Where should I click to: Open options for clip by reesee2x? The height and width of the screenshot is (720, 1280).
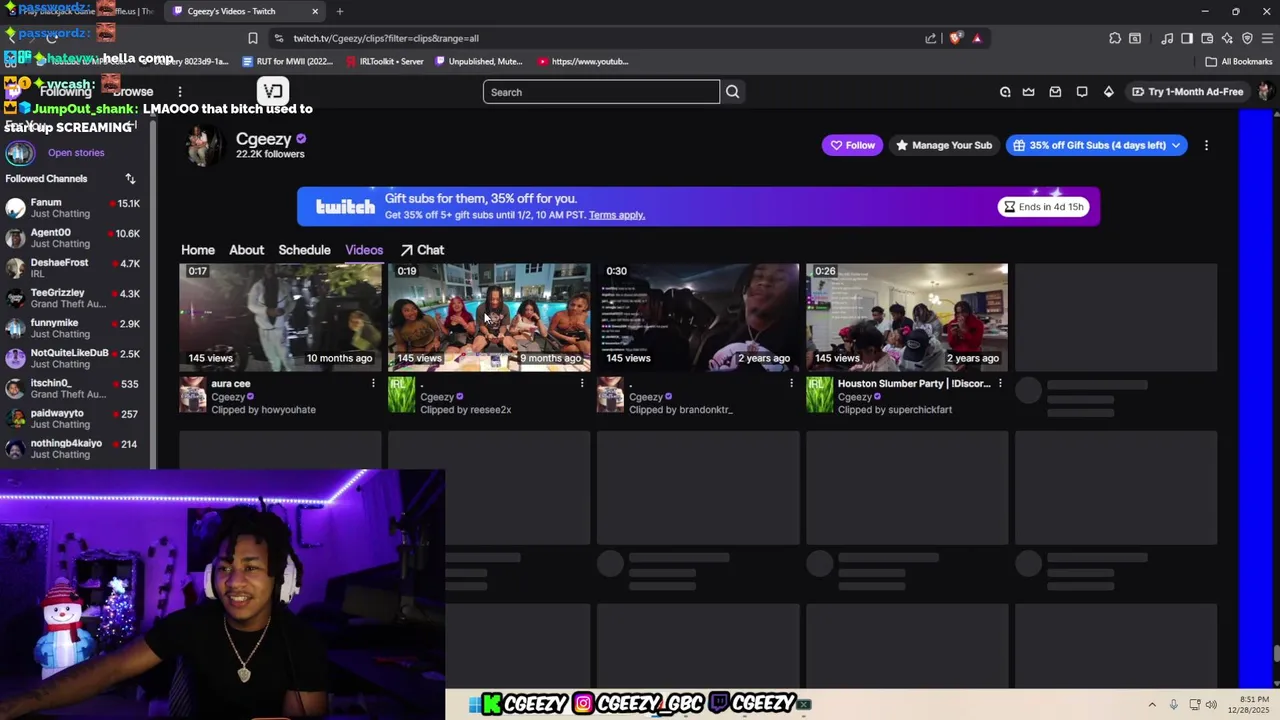click(582, 383)
